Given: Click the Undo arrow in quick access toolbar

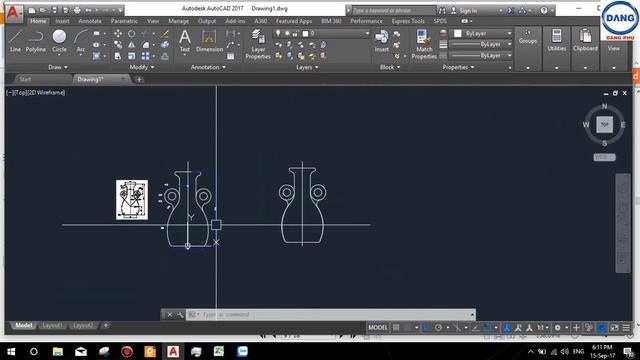Looking at the screenshot, I should pyautogui.click(x=88, y=10).
